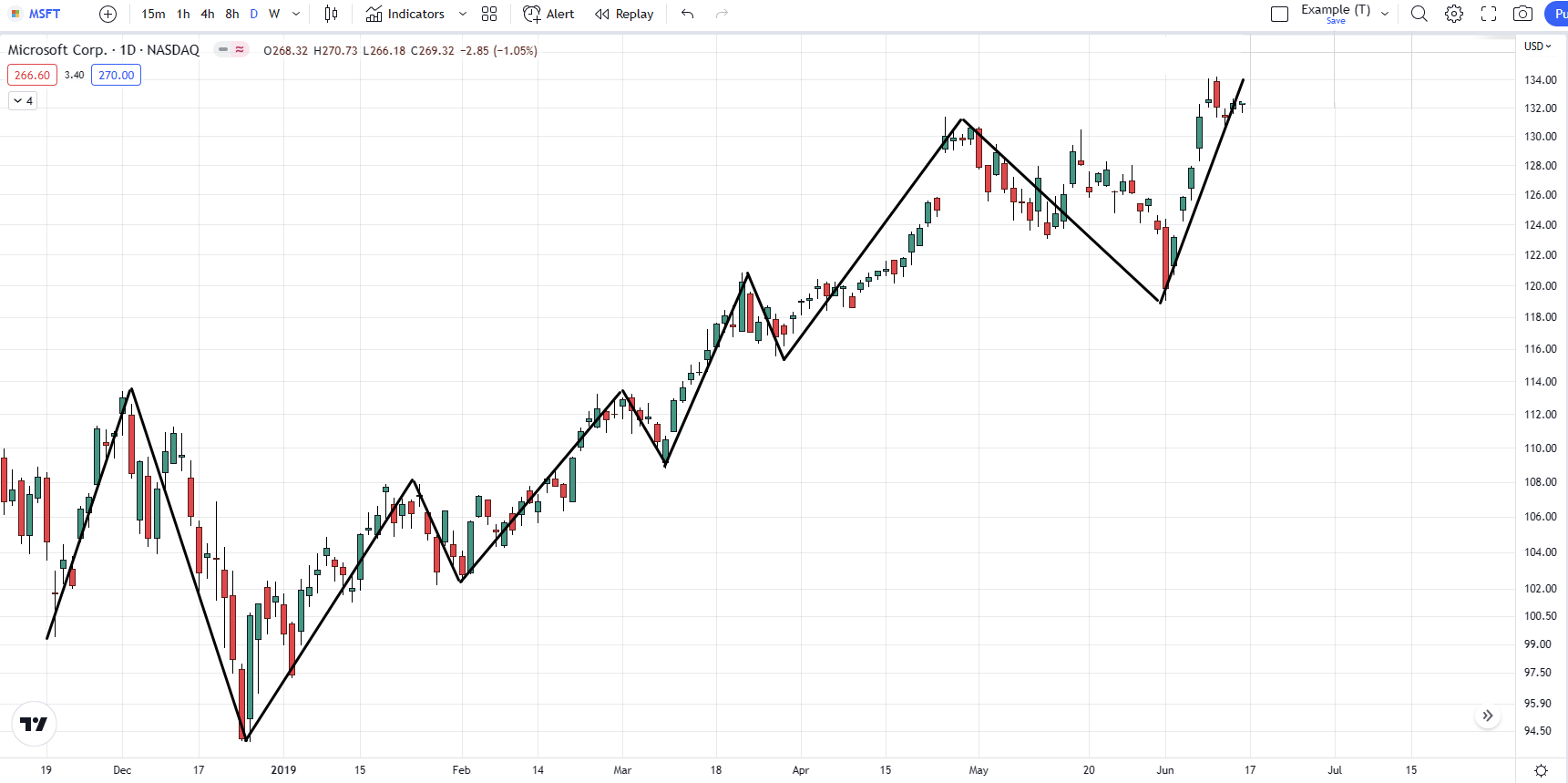Open the MSFT symbol search
Image resolution: width=1568 pixels, height=783 pixels.
coord(36,14)
